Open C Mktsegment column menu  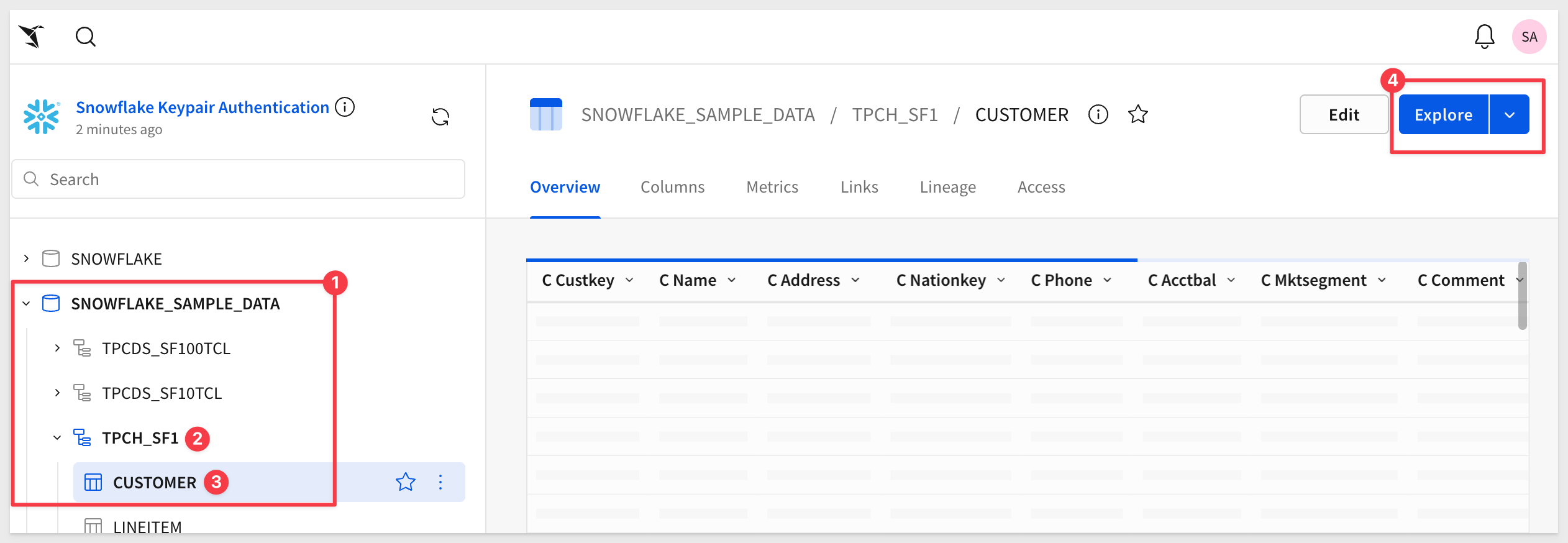(x=1382, y=280)
